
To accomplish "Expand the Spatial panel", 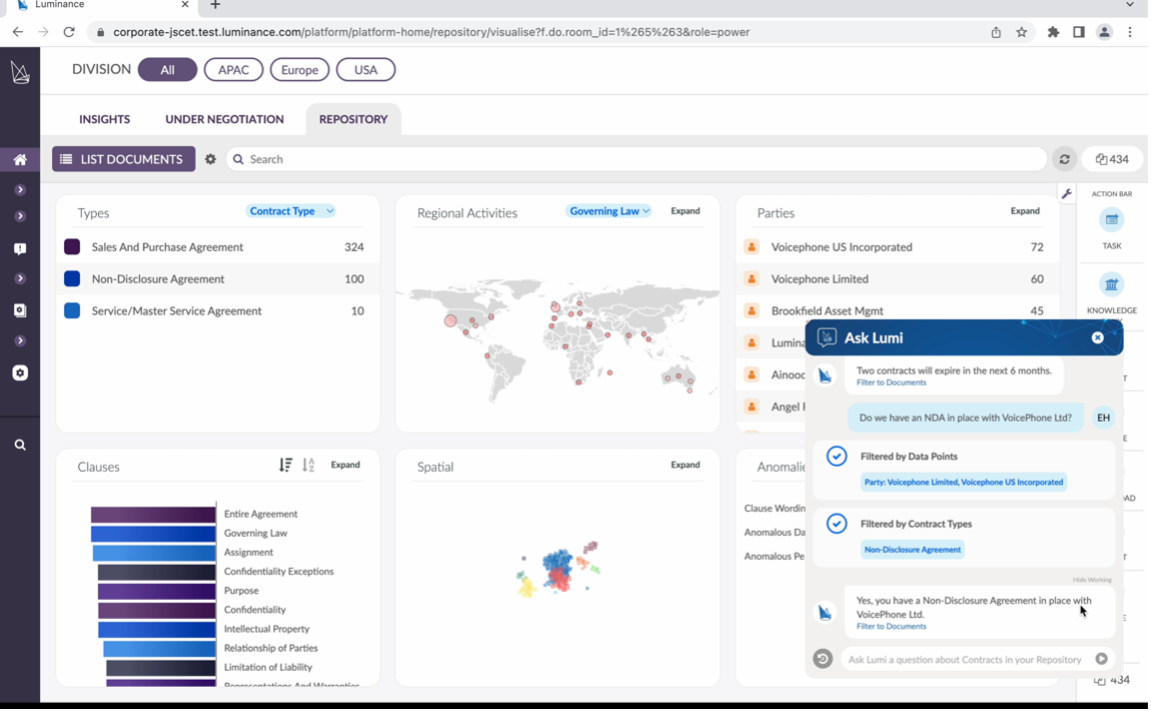I will [x=685, y=465].
